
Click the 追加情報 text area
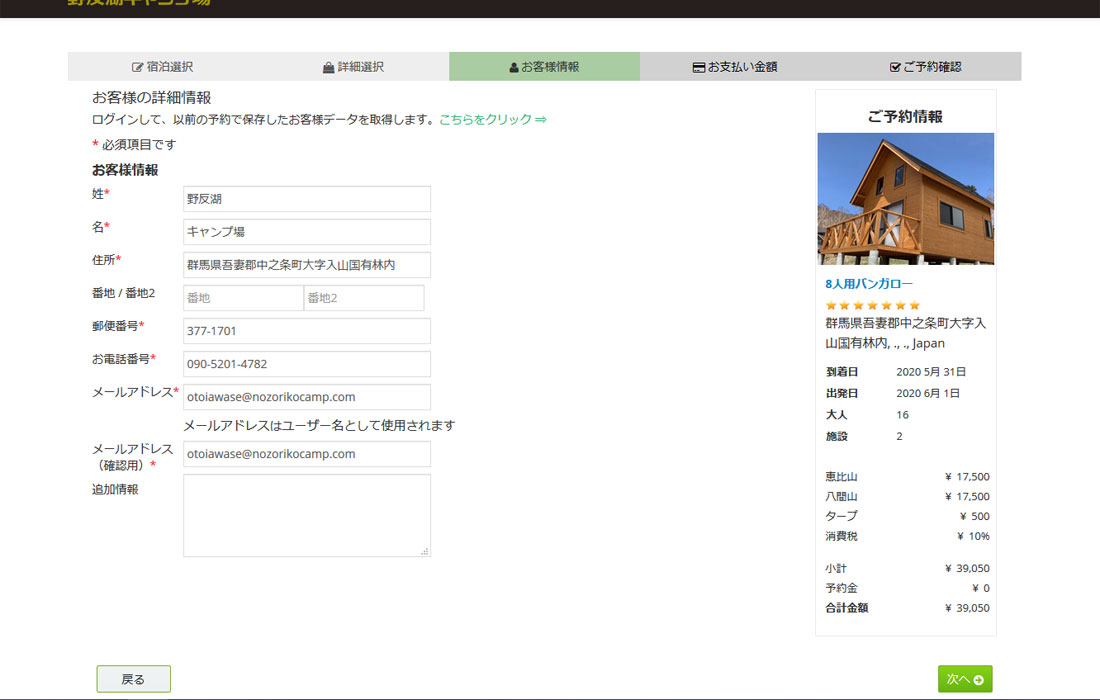[x=305, y=517]
